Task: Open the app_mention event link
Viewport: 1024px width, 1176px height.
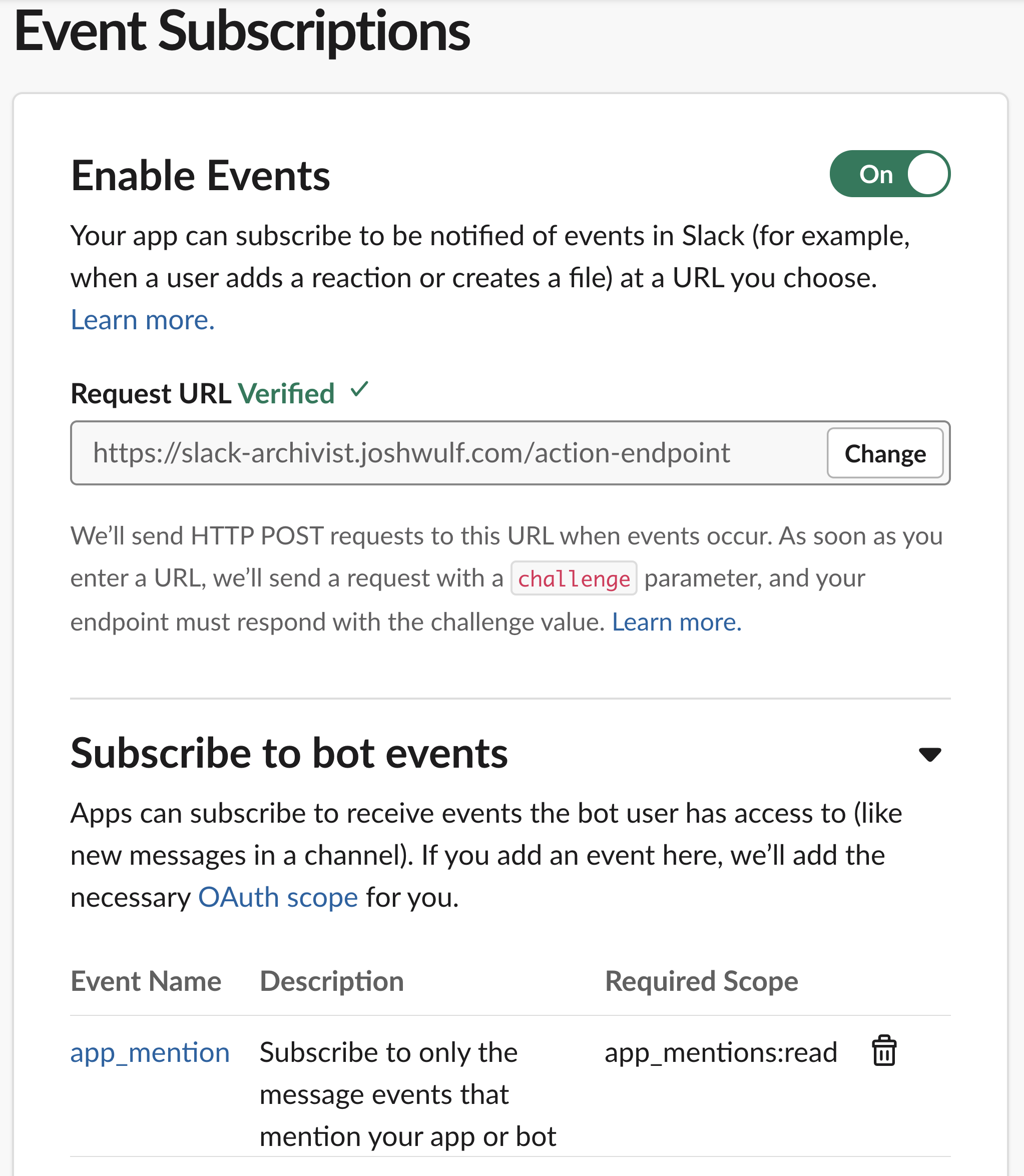Action: point(150,1052)
